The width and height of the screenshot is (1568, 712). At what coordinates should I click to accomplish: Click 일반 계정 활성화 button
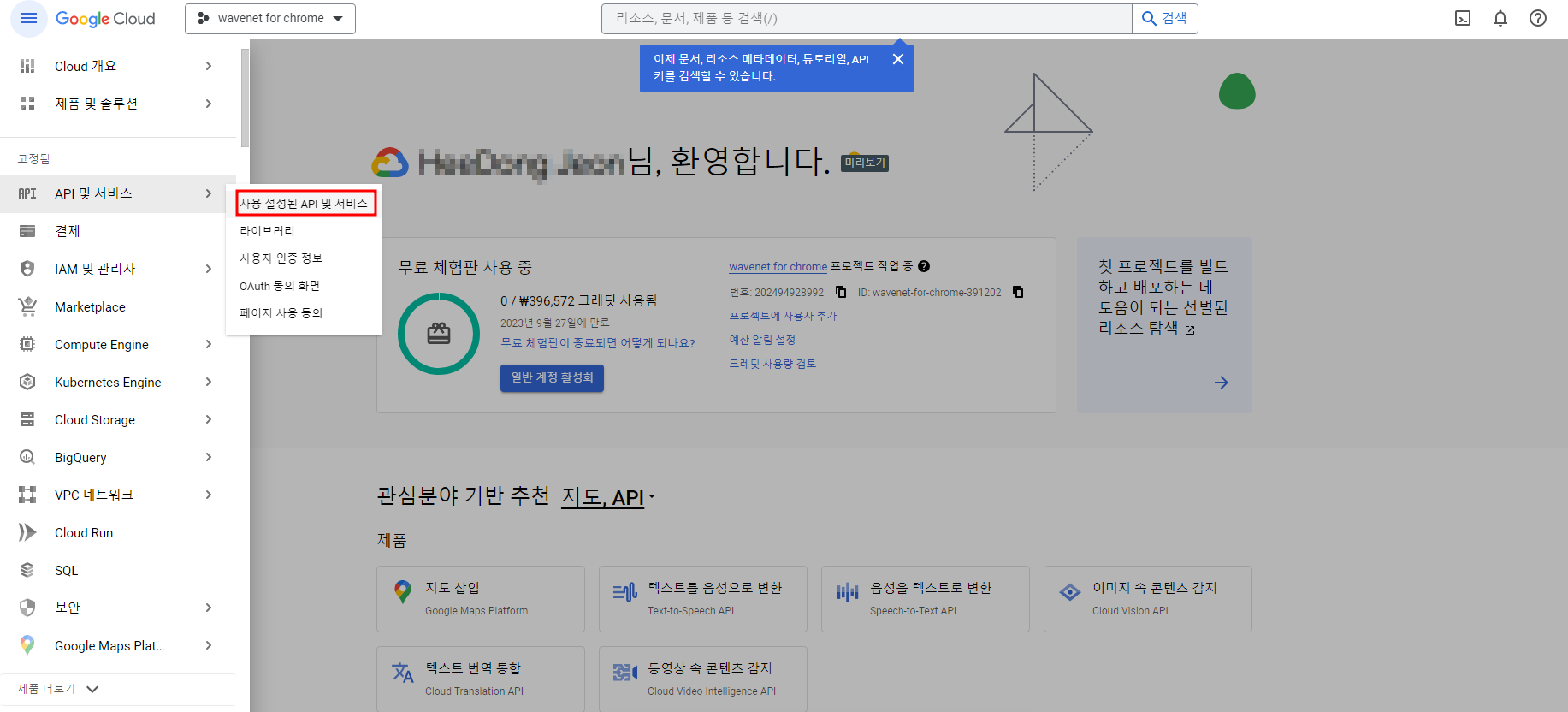click(x=552, y=377)
